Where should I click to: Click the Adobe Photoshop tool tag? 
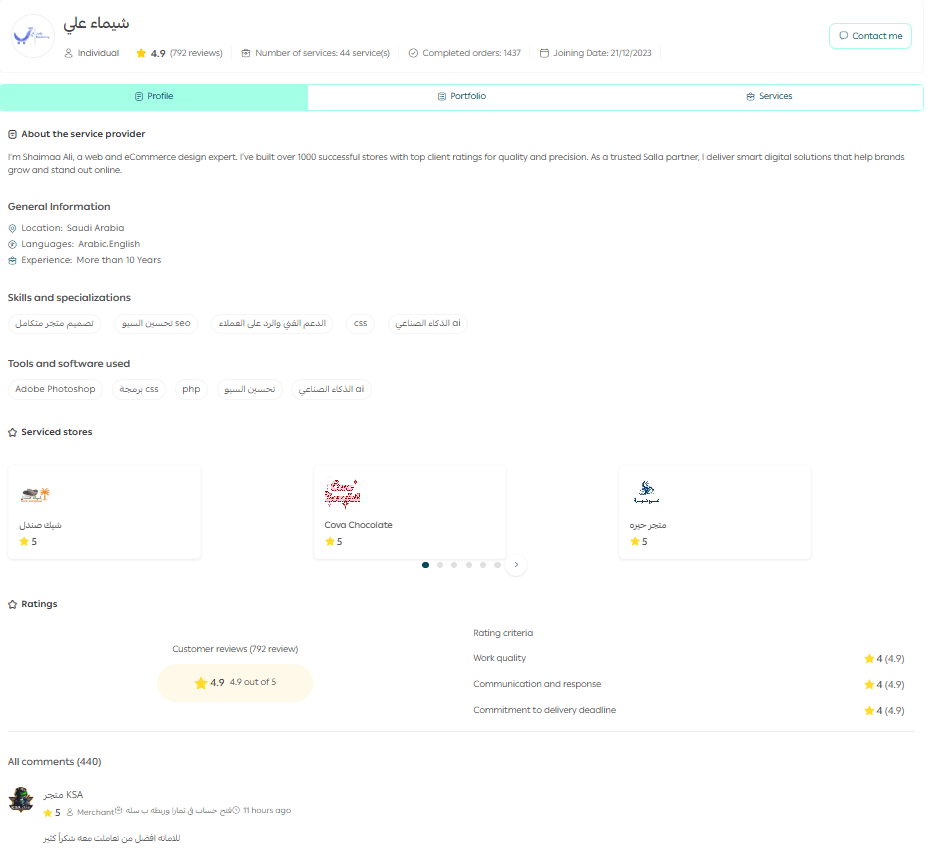coord(55,389)
